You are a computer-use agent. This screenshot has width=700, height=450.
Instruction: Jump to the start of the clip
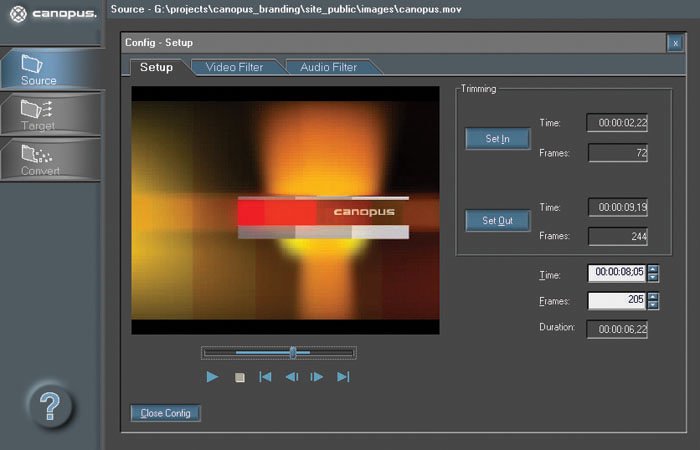(x=265, y=377)
